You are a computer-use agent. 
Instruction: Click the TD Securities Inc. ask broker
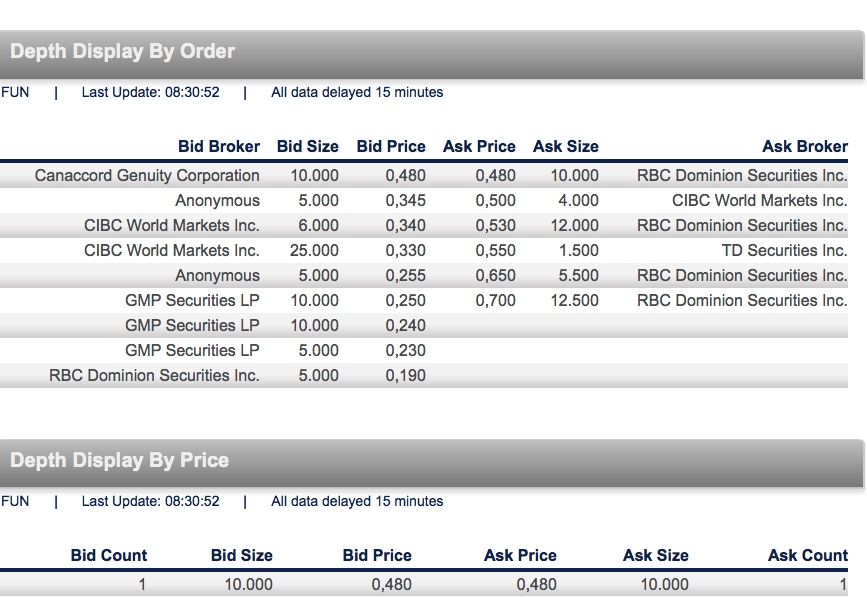pos(784,251)
